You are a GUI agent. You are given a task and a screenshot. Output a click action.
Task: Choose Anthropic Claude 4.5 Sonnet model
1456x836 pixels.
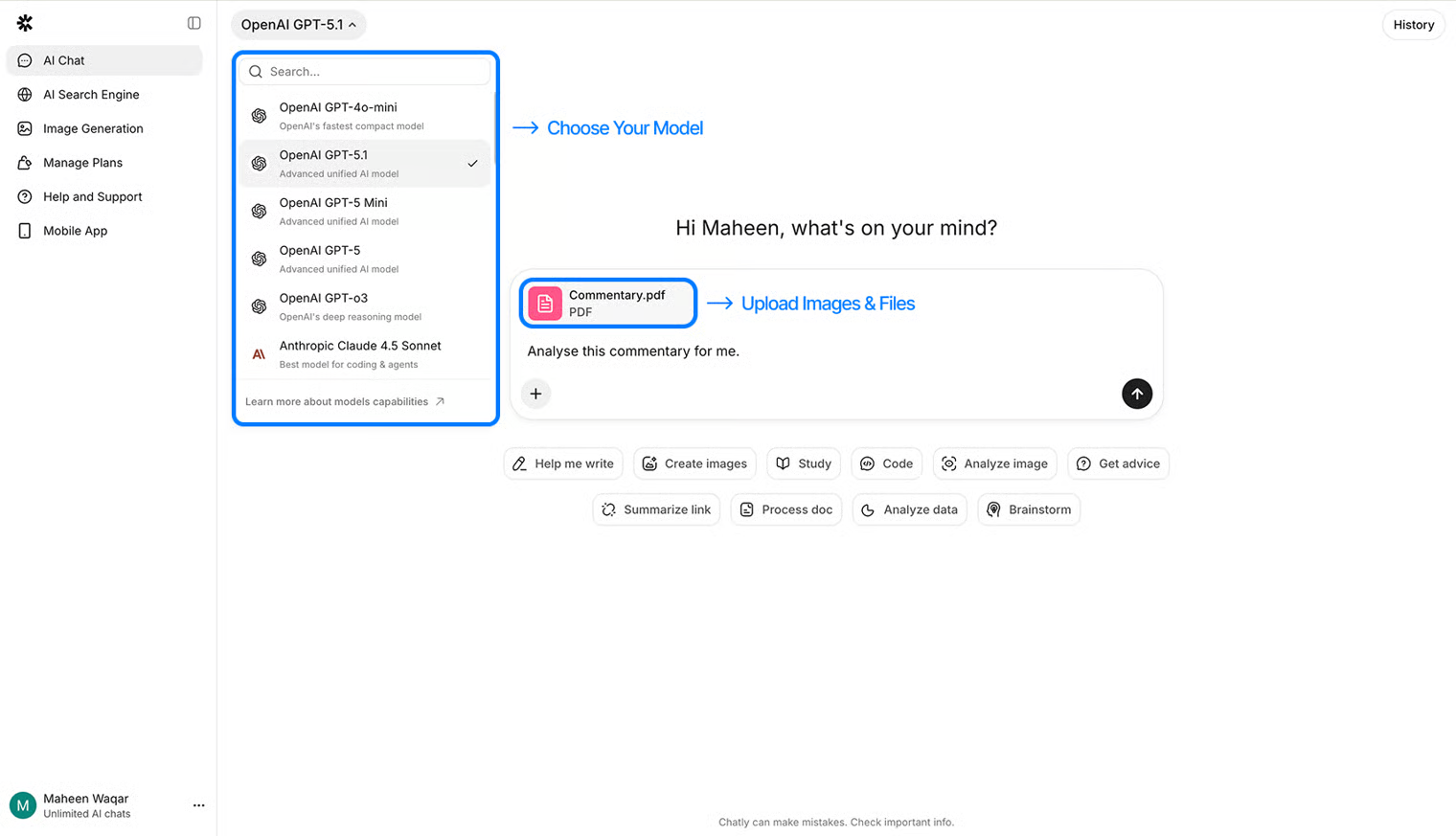click(x=364, y=354)
